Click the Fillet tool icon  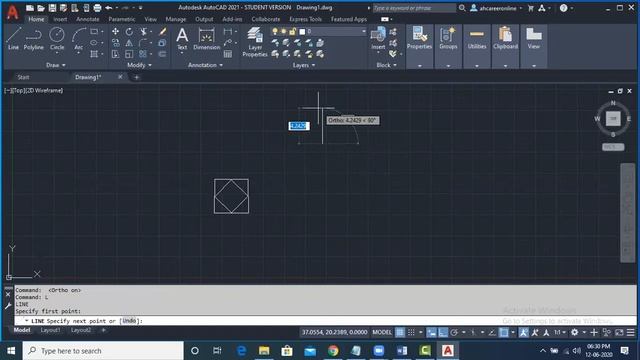[142, 42]
